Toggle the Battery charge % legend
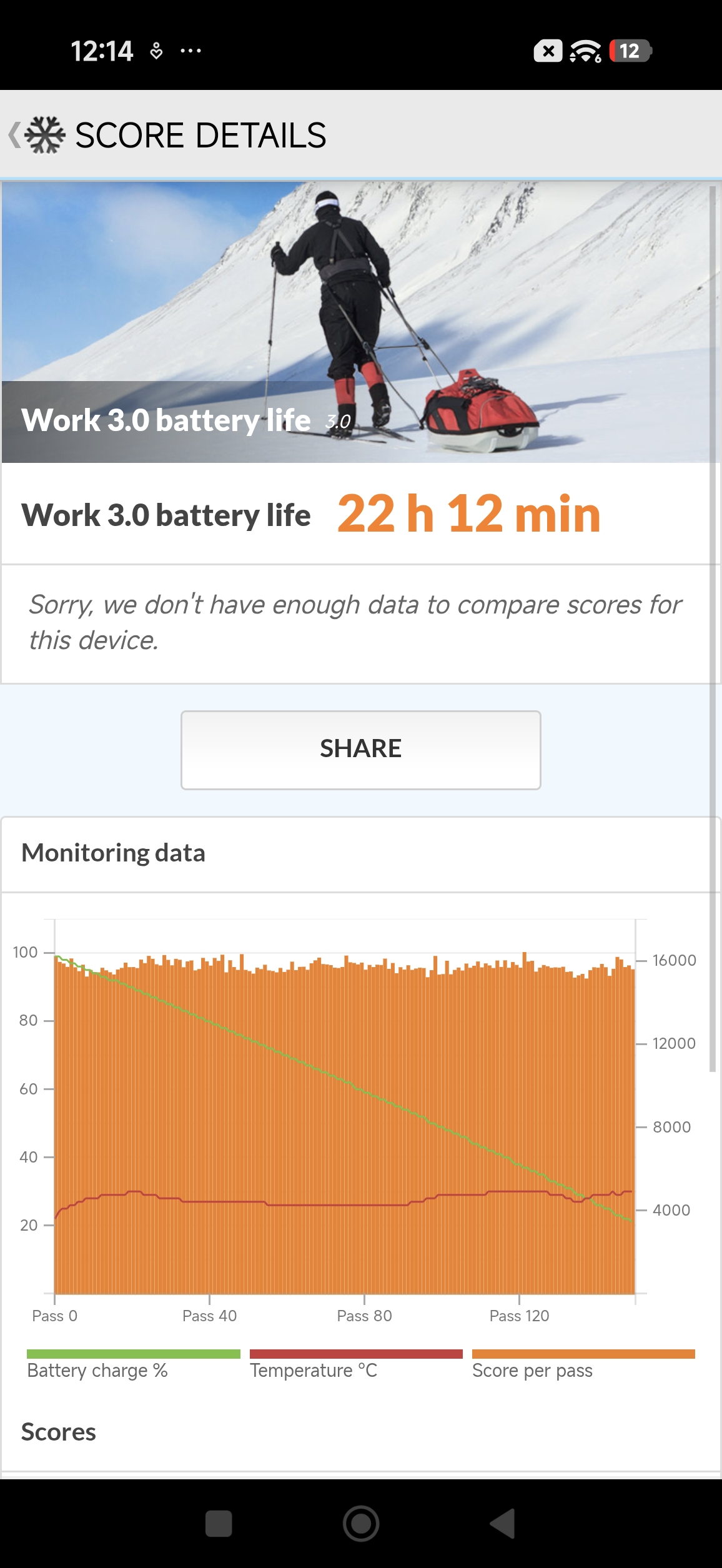Screen dimensions: 722x1568 (x=97, y=1370)
